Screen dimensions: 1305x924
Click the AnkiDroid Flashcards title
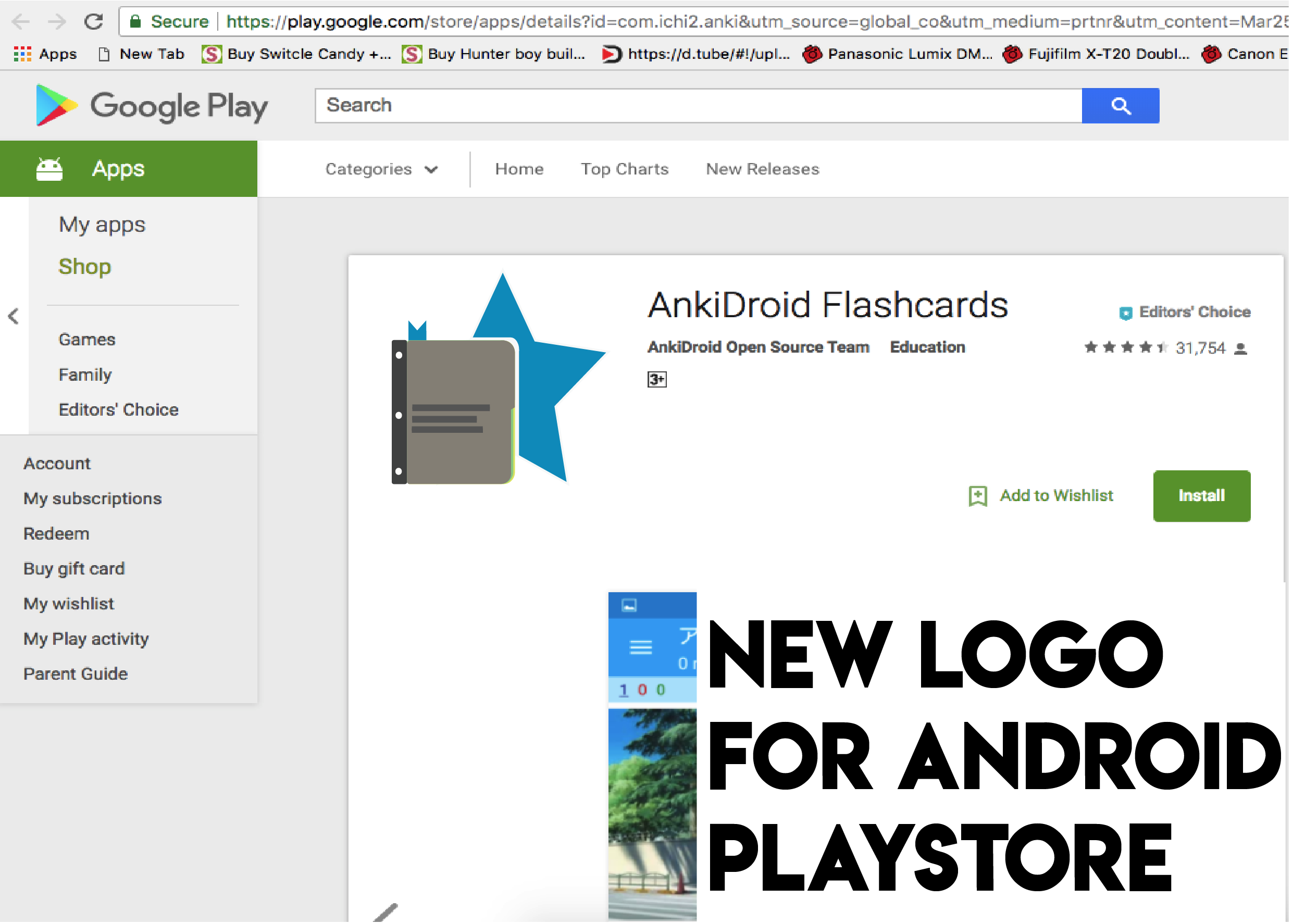[828, 306]
